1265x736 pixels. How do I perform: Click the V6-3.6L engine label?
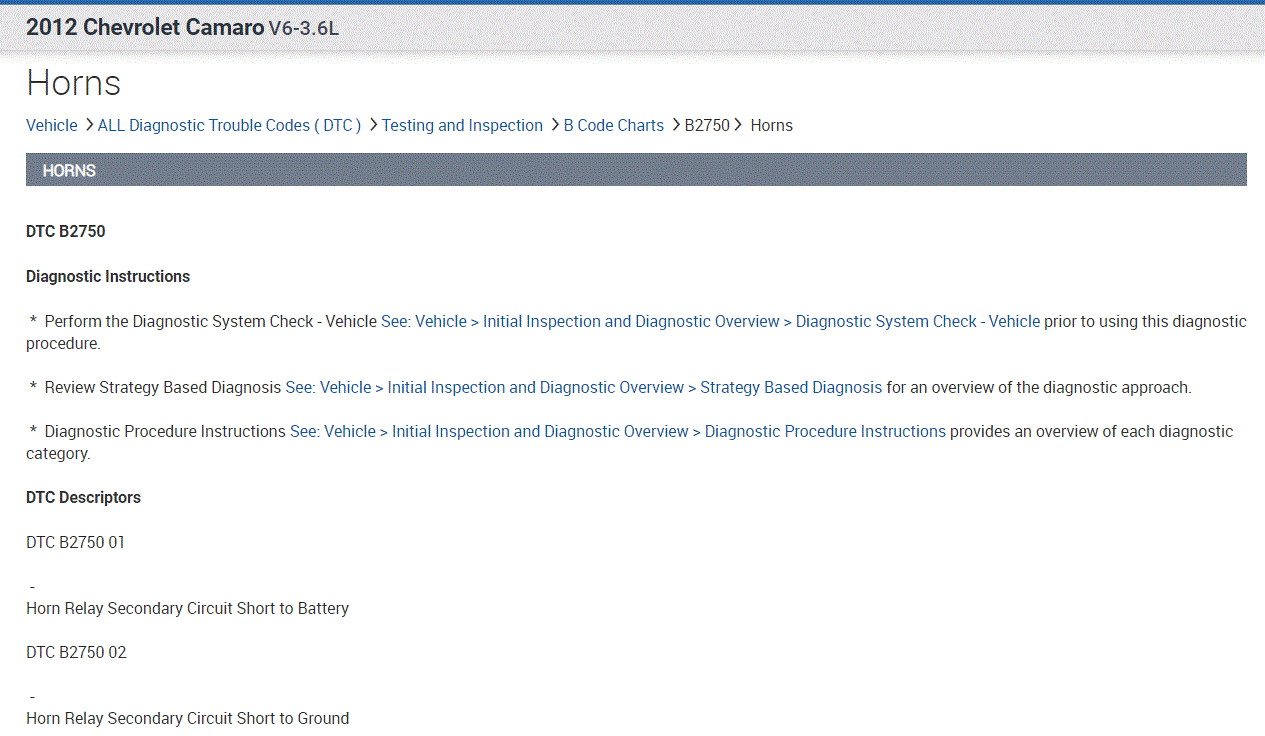click(304, 29)
